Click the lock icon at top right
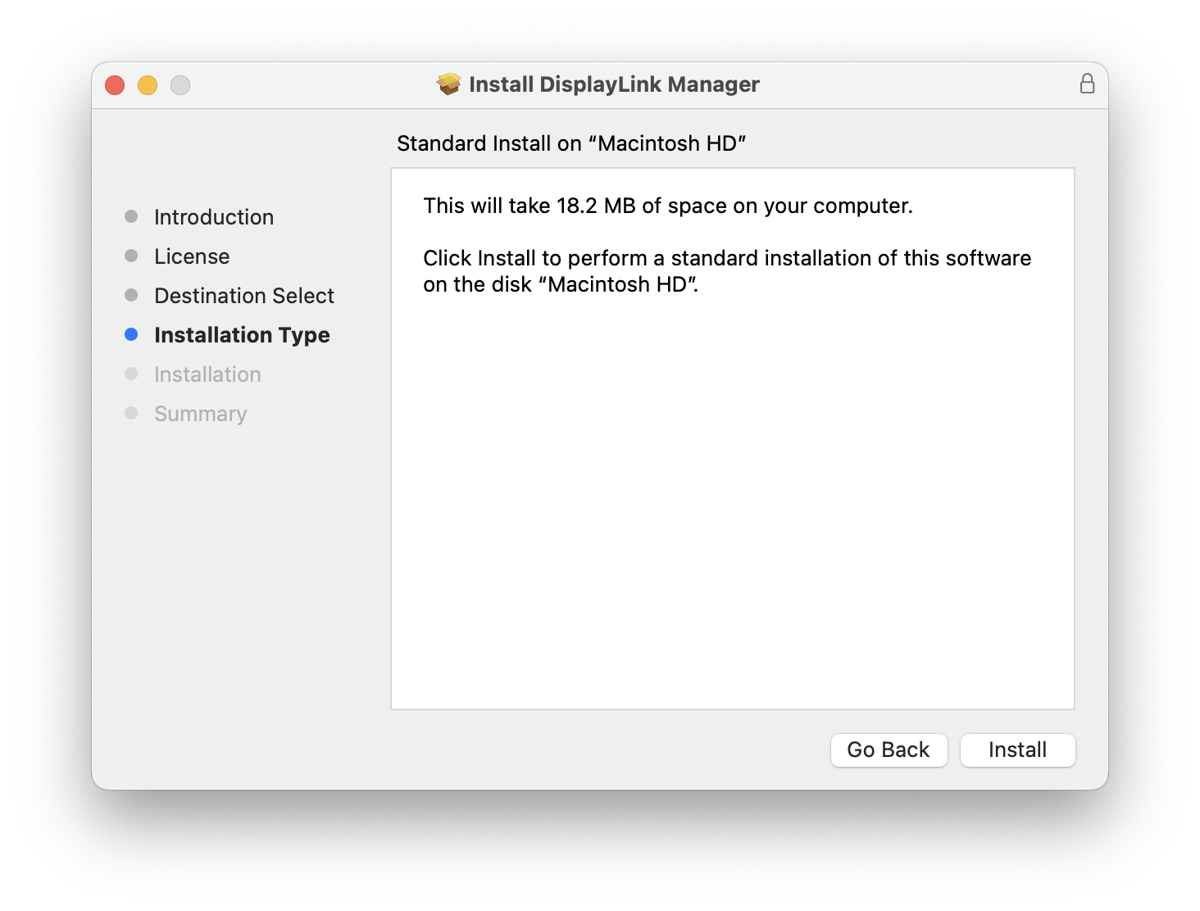This screenshot has width=1200, height=911. [x=1087, y=85]
